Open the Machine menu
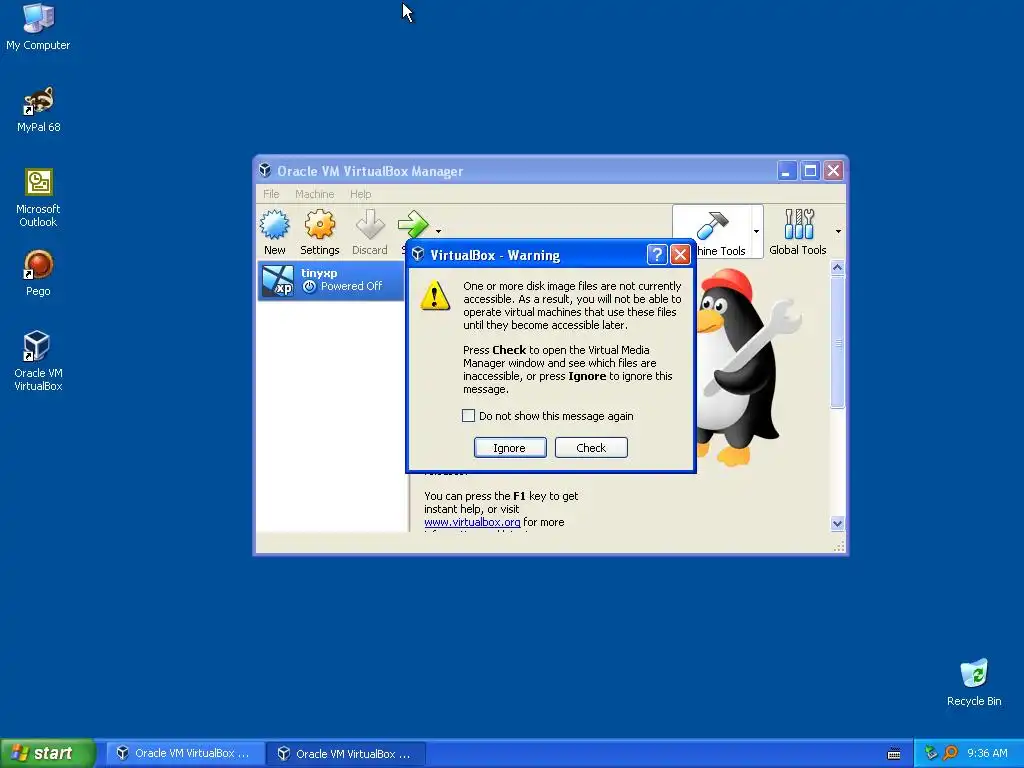The height and width of the screenshot is (768, 1024). click(314, 194)
